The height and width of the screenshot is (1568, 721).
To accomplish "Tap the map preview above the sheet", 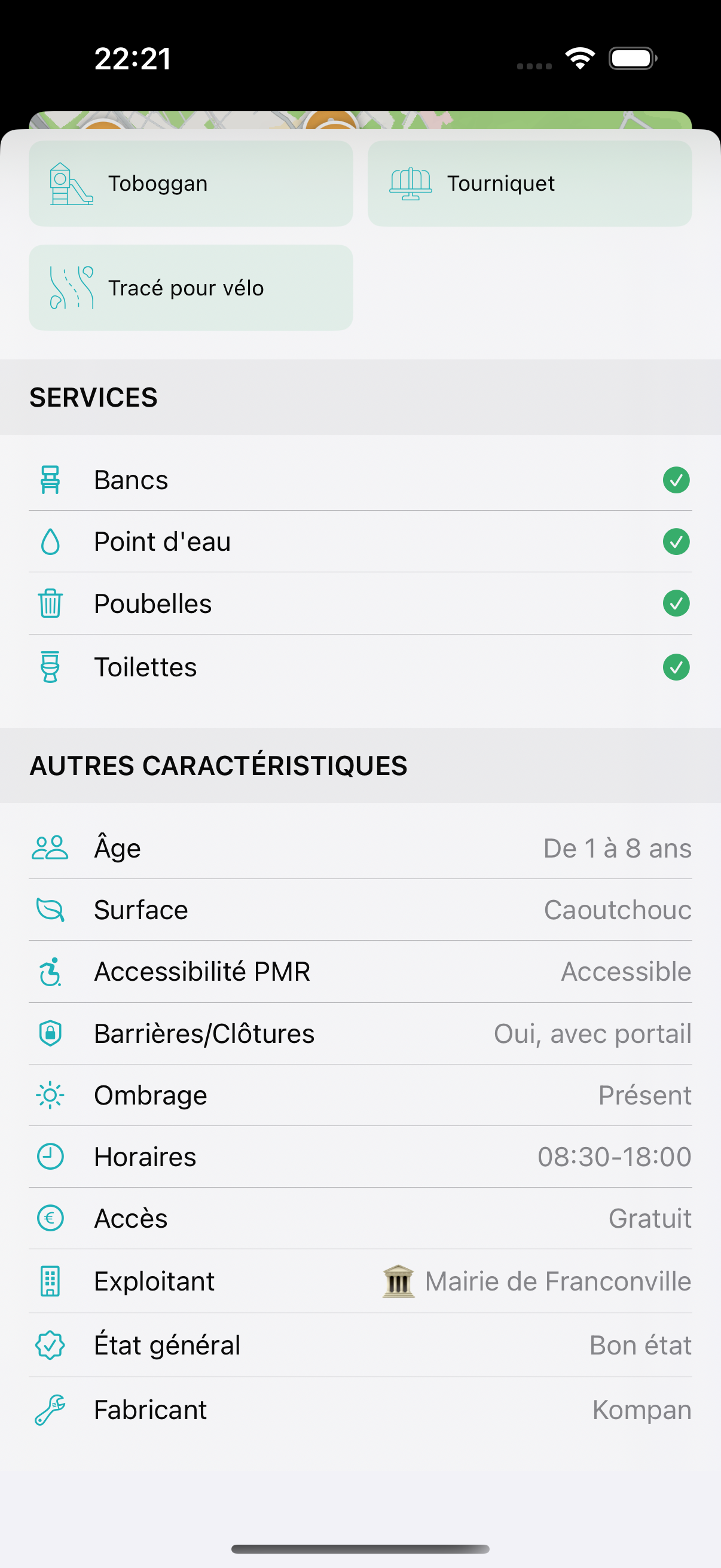I will [360, 120].
